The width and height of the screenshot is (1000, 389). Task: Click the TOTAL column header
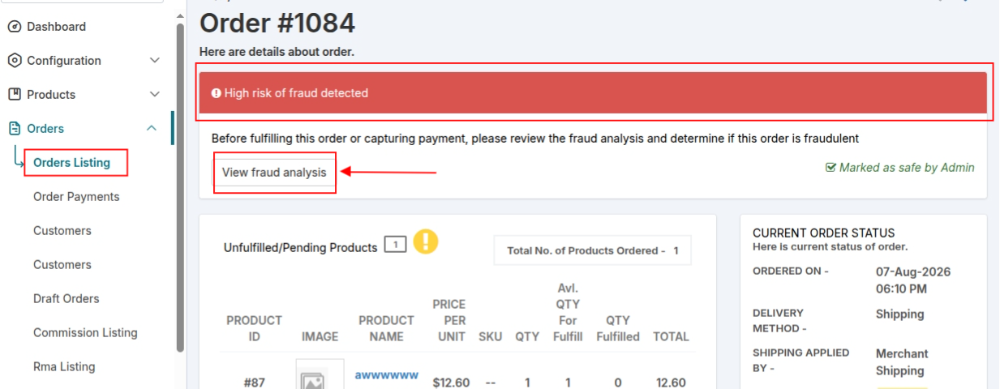pyautogui.click(x=671, y=337)
